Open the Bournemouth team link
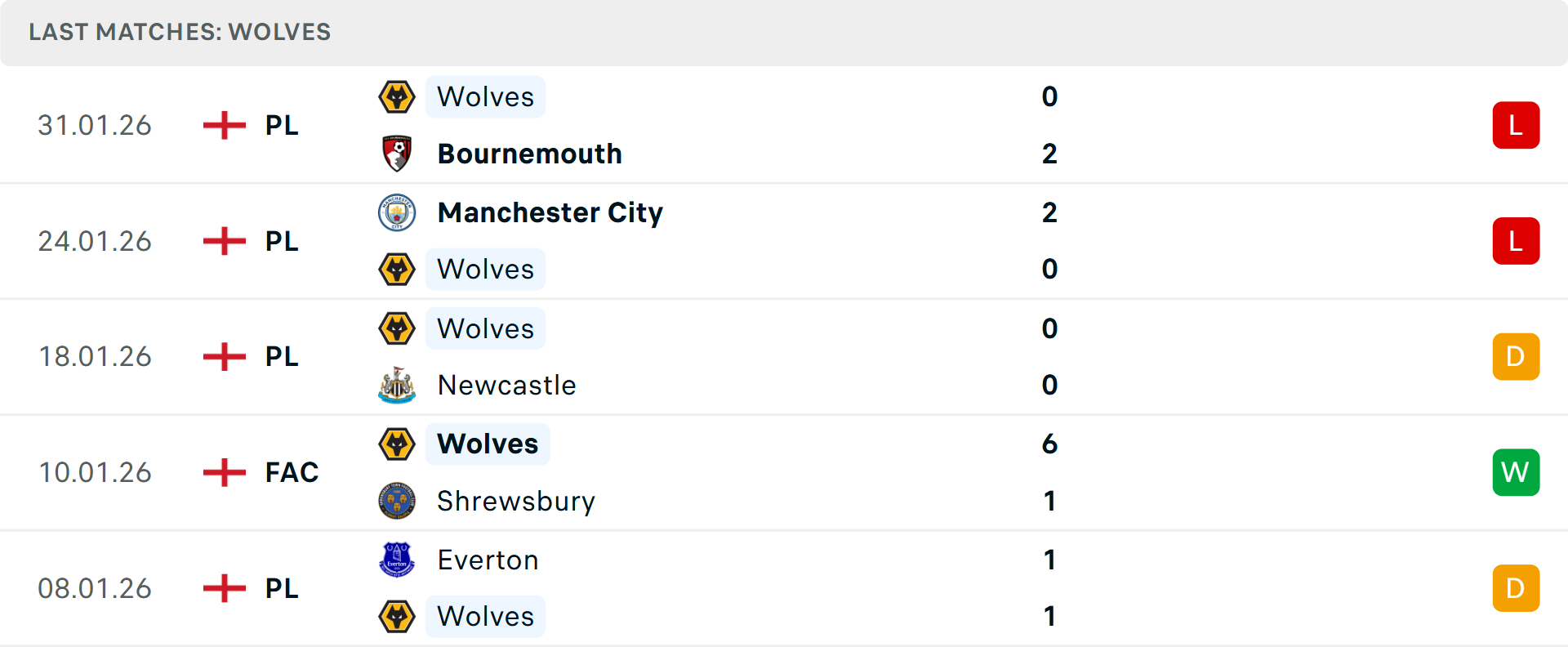1568x647 pixels. point(529,154)
